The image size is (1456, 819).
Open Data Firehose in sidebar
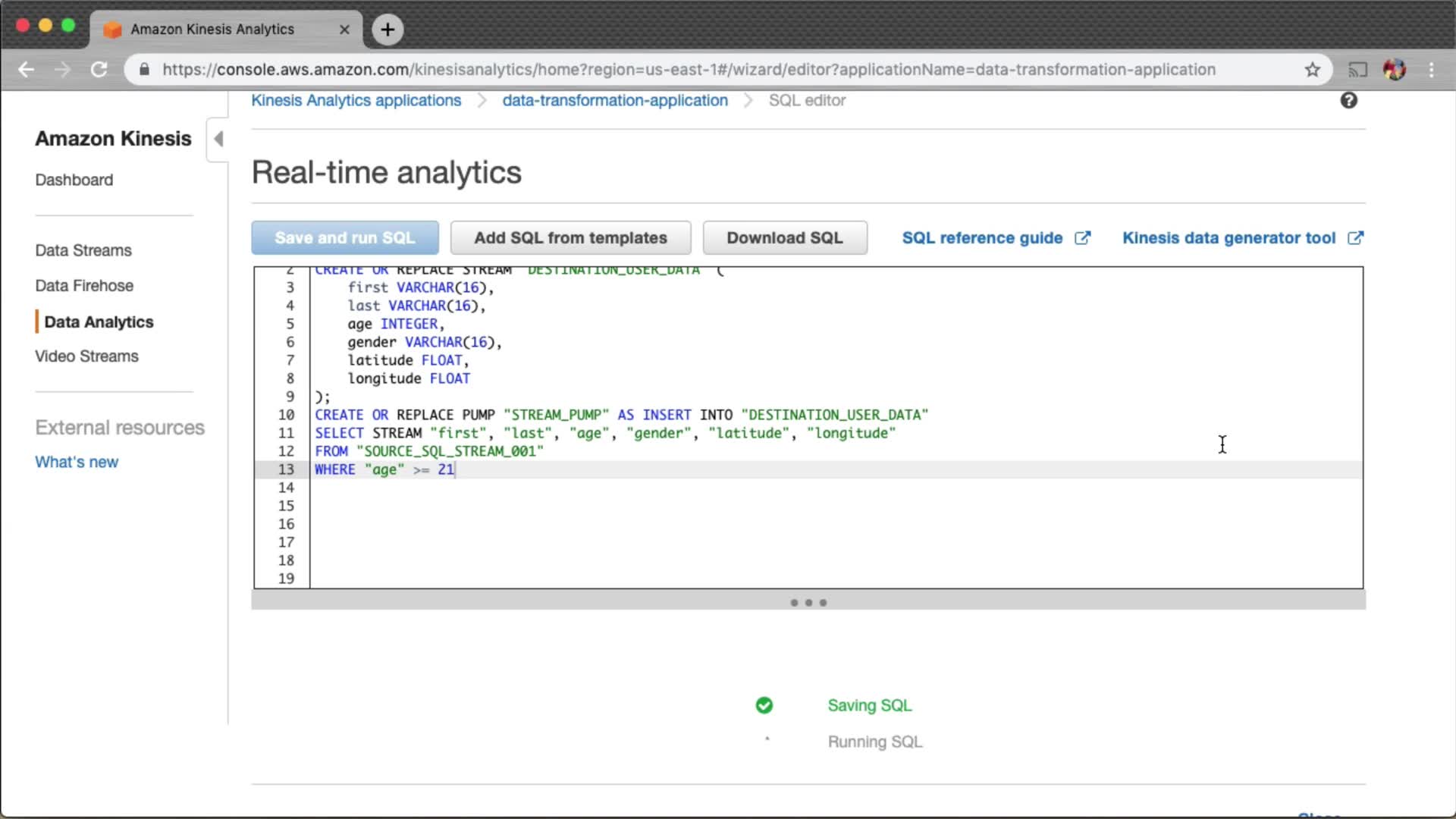pyautogui.click(x=84, y=286)
